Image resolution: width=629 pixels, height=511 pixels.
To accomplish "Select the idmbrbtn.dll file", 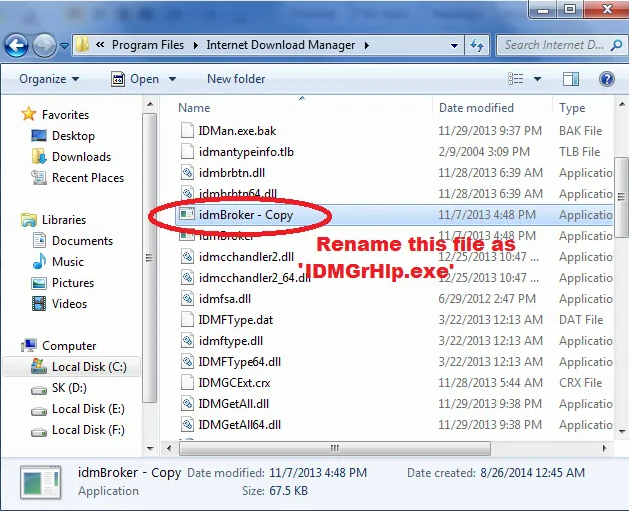I will pyautogui.click(x=231, y=173).
